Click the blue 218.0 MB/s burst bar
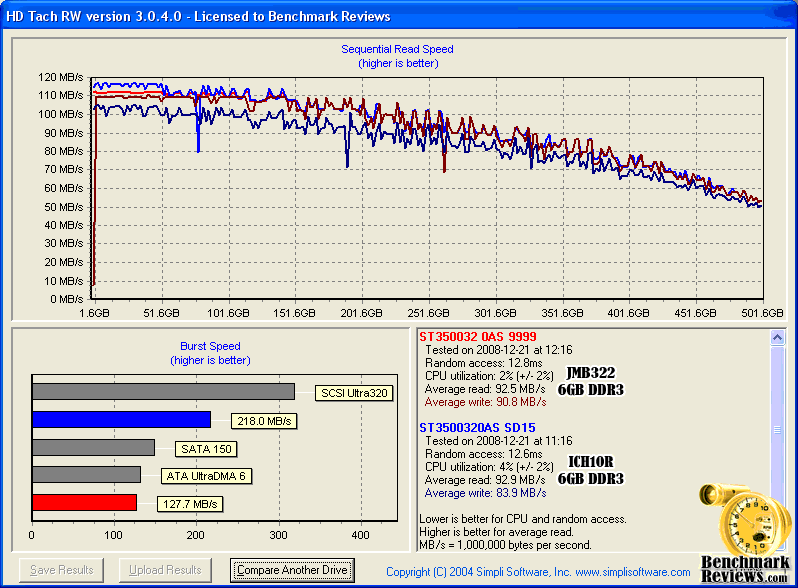The height and width of the screenshot is (588, 798). pos(121,419)
